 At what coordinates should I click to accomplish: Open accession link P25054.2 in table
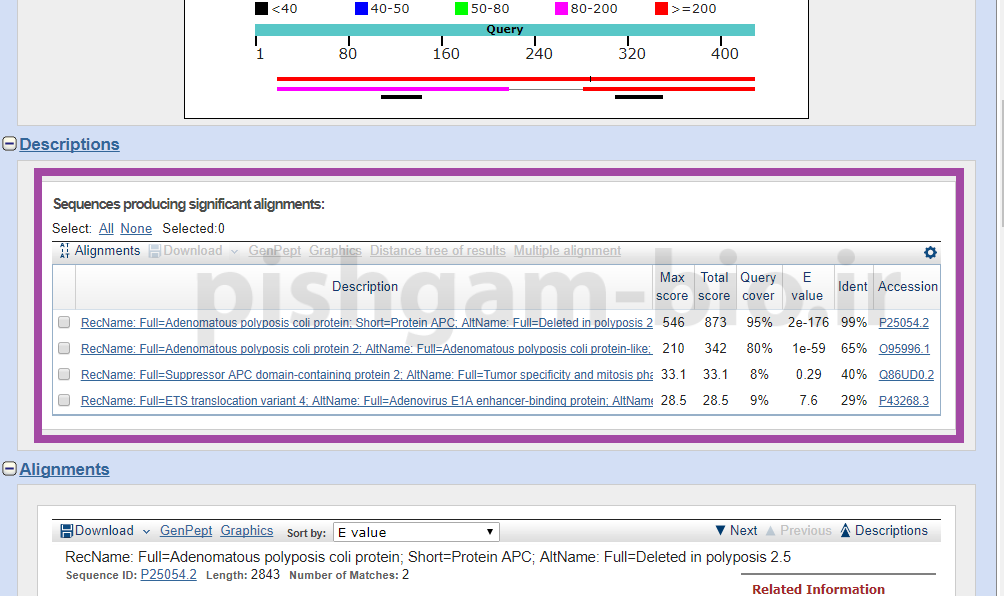click(903, 323)
